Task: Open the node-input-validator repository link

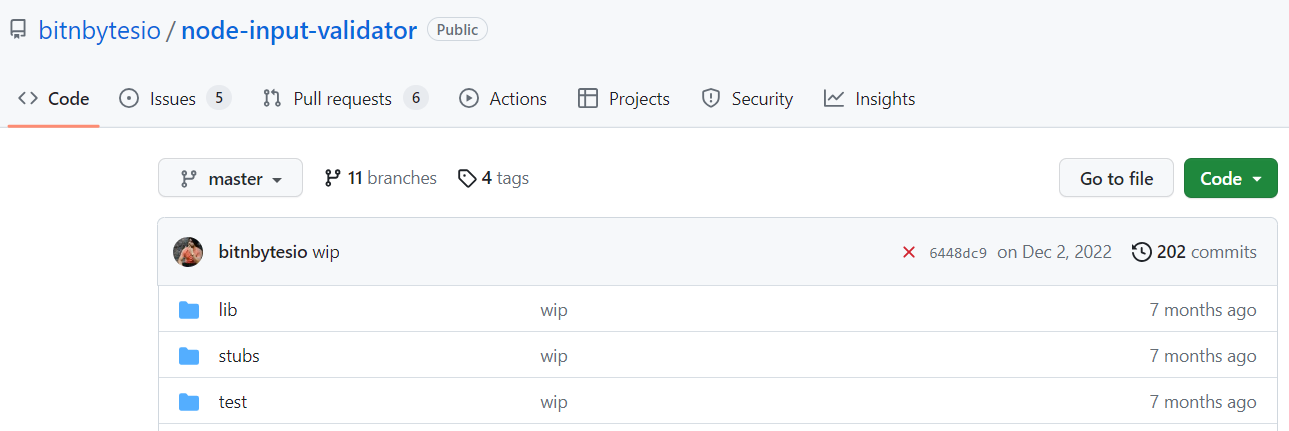Action: point(299,30)
